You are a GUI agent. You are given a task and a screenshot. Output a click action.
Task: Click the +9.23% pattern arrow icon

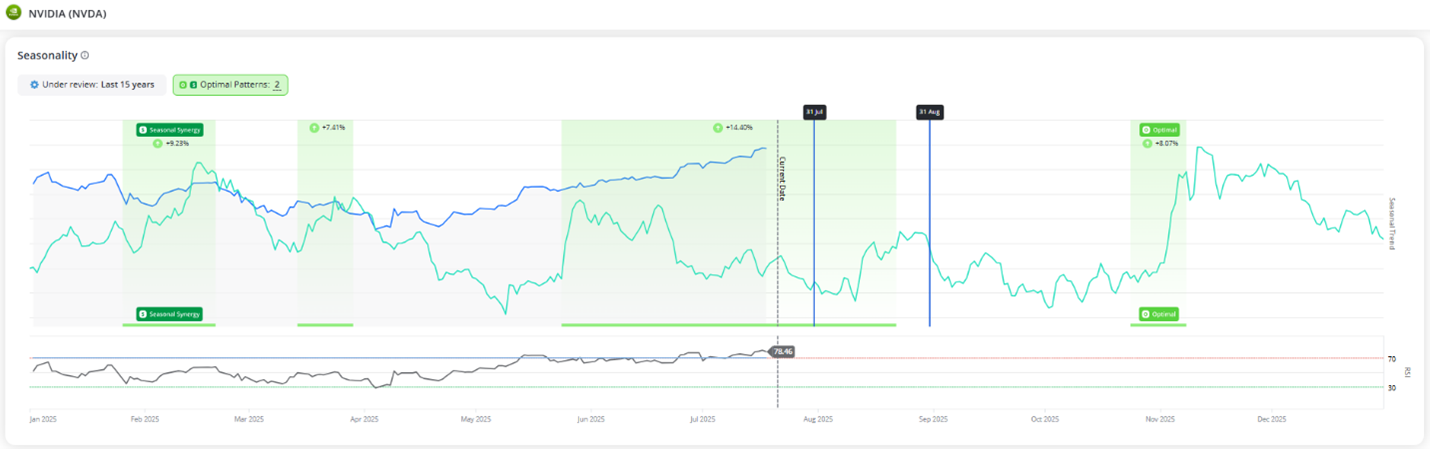point(158,144)
